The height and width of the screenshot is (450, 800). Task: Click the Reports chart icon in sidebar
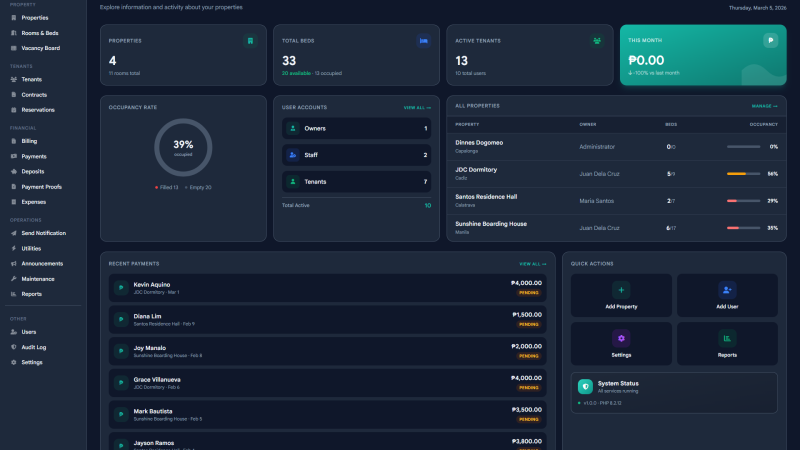tap(14, 294)
